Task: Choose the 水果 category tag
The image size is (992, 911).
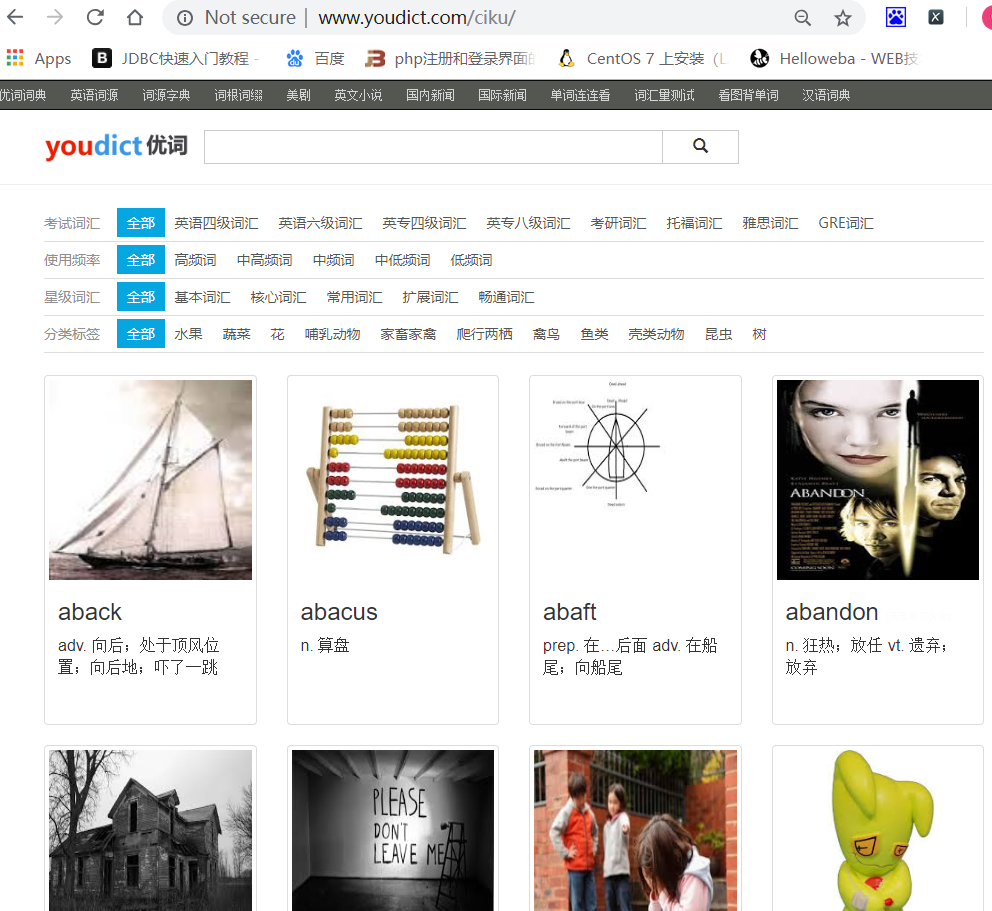Action: coord(188,334)
